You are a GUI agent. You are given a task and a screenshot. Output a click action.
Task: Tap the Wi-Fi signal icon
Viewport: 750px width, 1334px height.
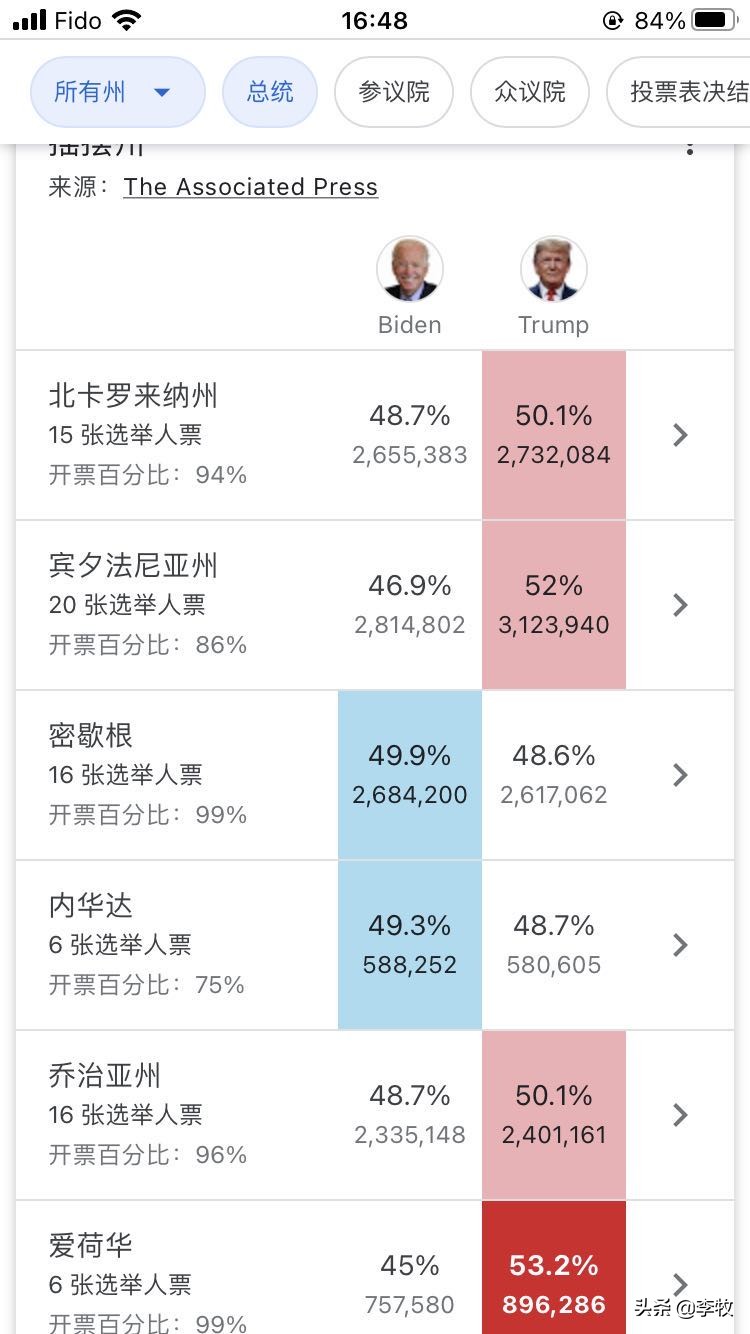(127, 20)
